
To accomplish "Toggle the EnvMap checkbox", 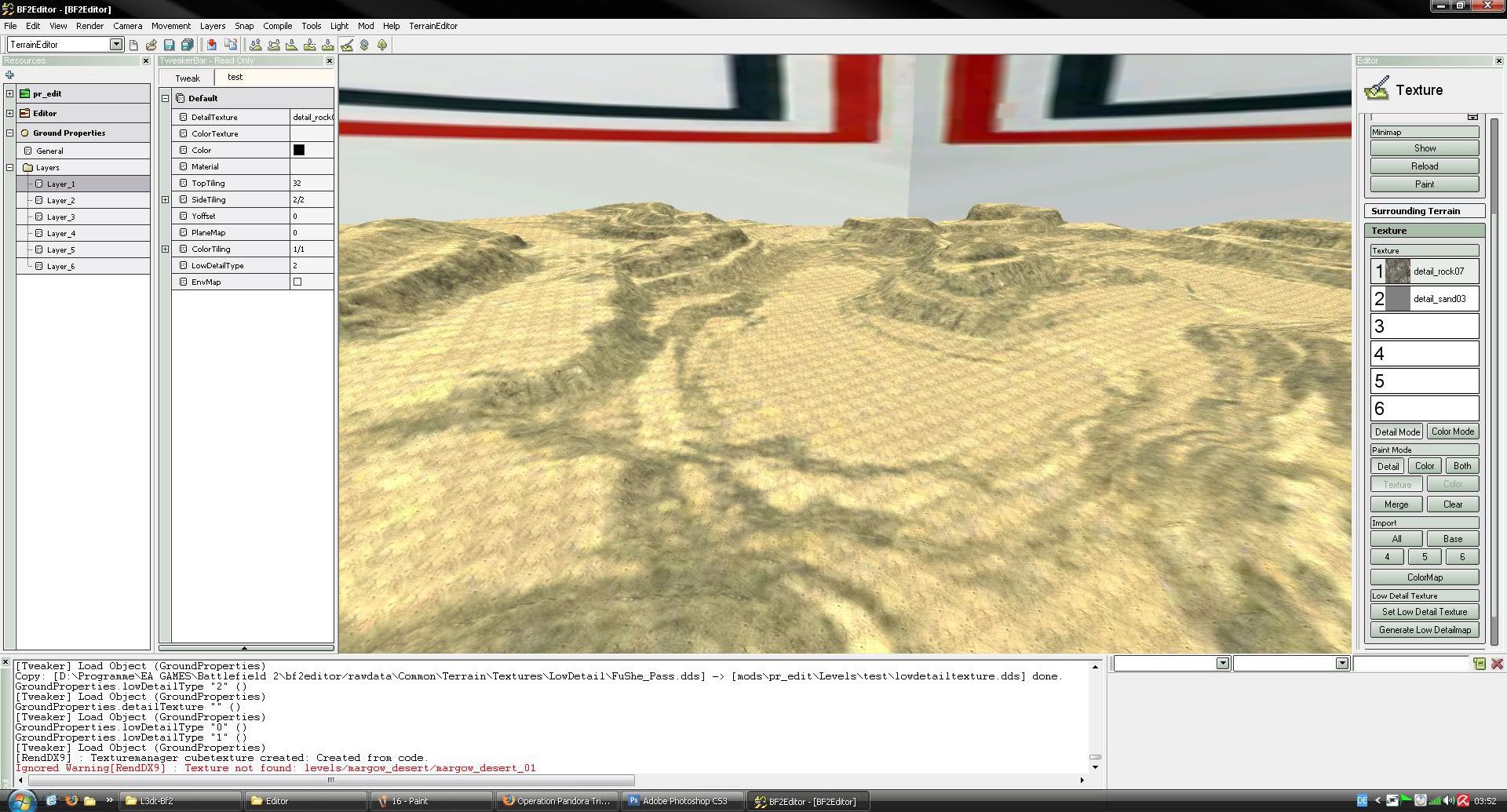I will pos(297,282).
